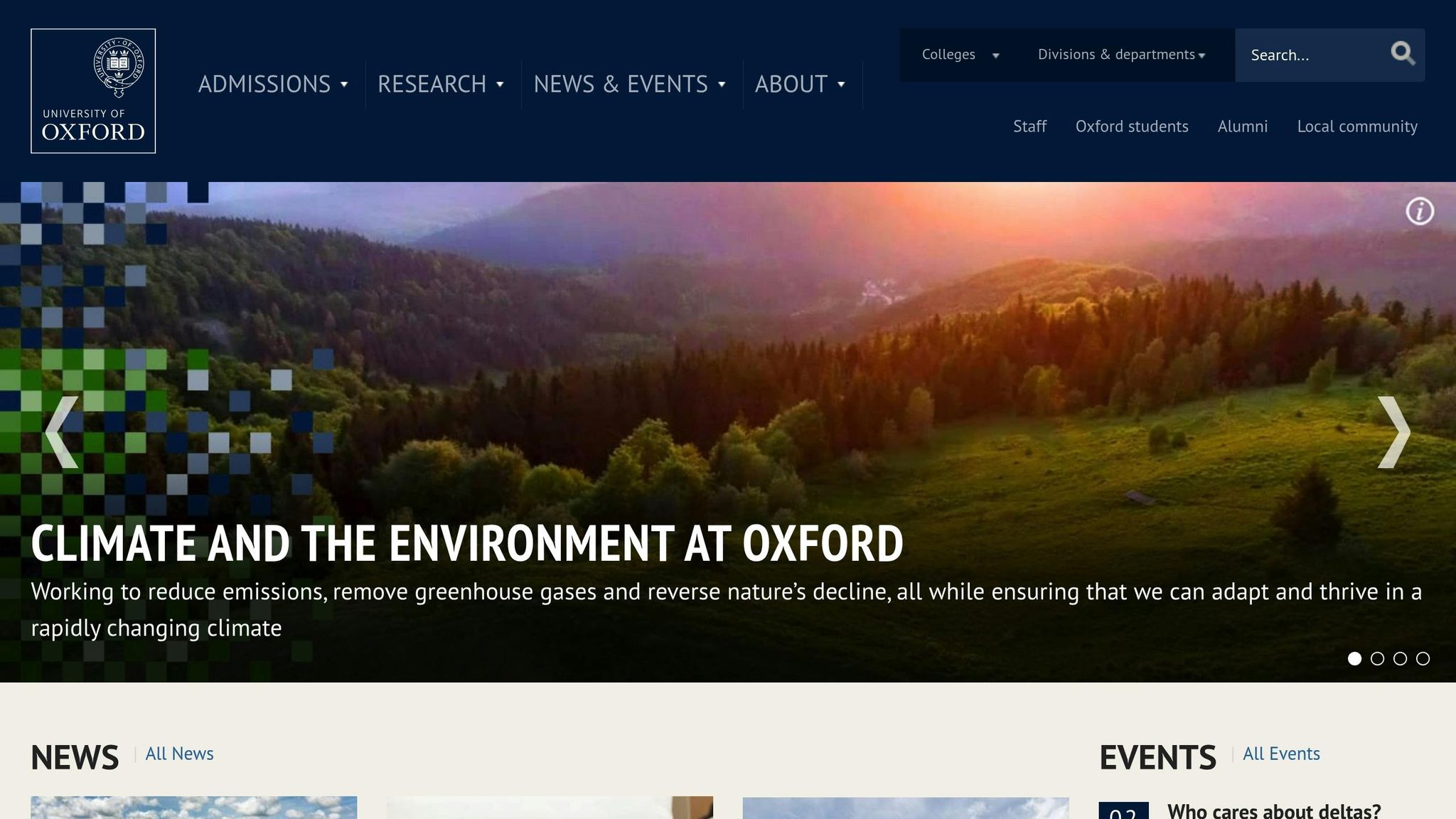The image size is (1456, 819).
Task: Open the image information icon on the banner
Action: pyautogui.click(x=1420, y=210)
